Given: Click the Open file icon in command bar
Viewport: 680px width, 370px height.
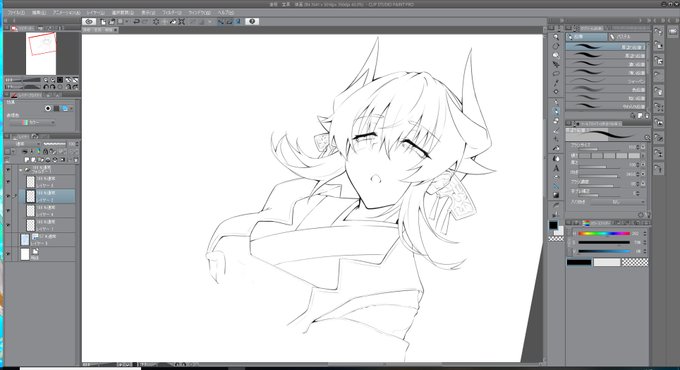Looking at the screenshot, I should click(112, 21).
